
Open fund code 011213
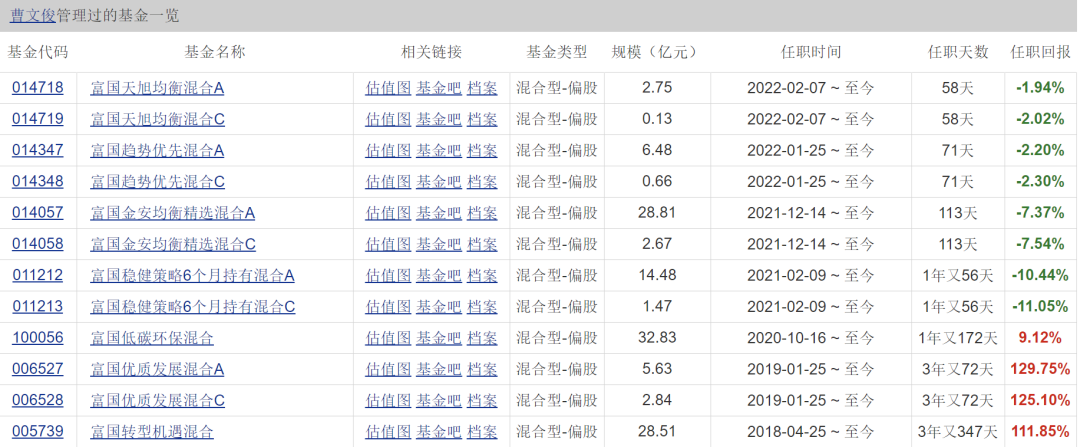coord(37,306)
